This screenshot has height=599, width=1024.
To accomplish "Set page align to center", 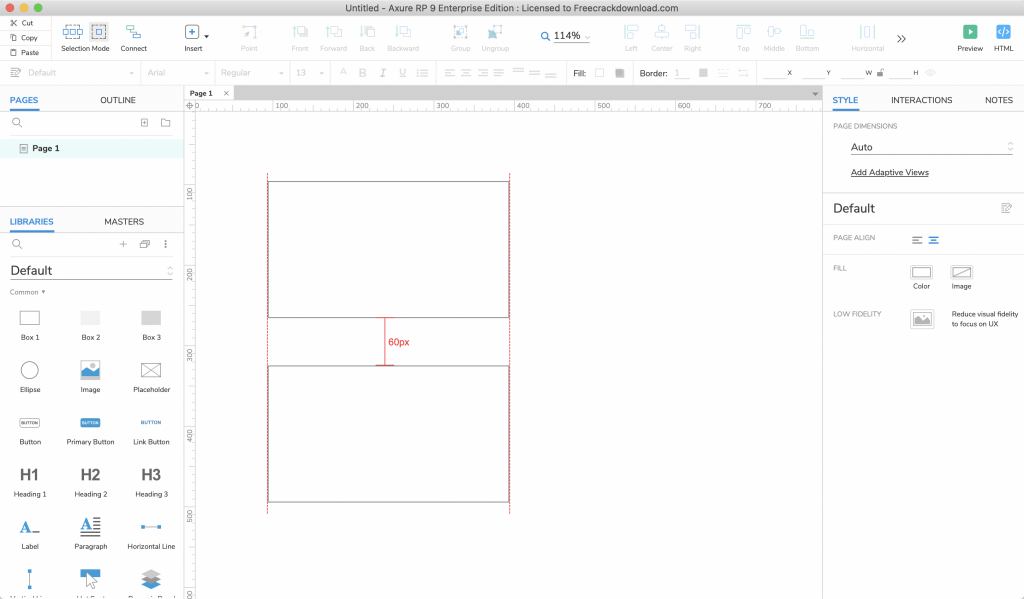I will coord(934,240).
